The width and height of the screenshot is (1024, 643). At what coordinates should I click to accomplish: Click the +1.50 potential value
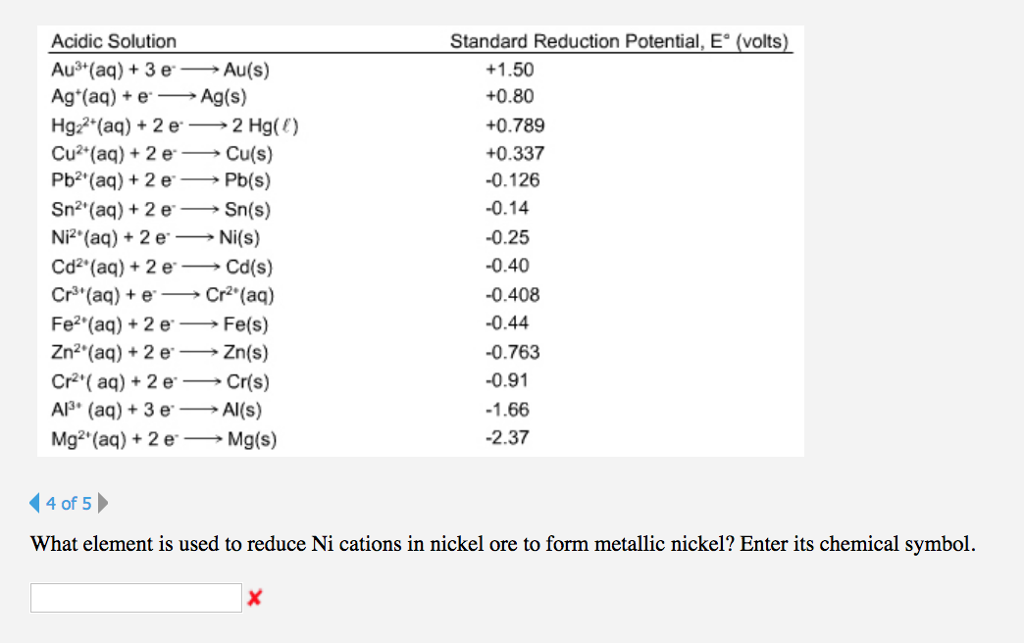[x=512, y=70]
